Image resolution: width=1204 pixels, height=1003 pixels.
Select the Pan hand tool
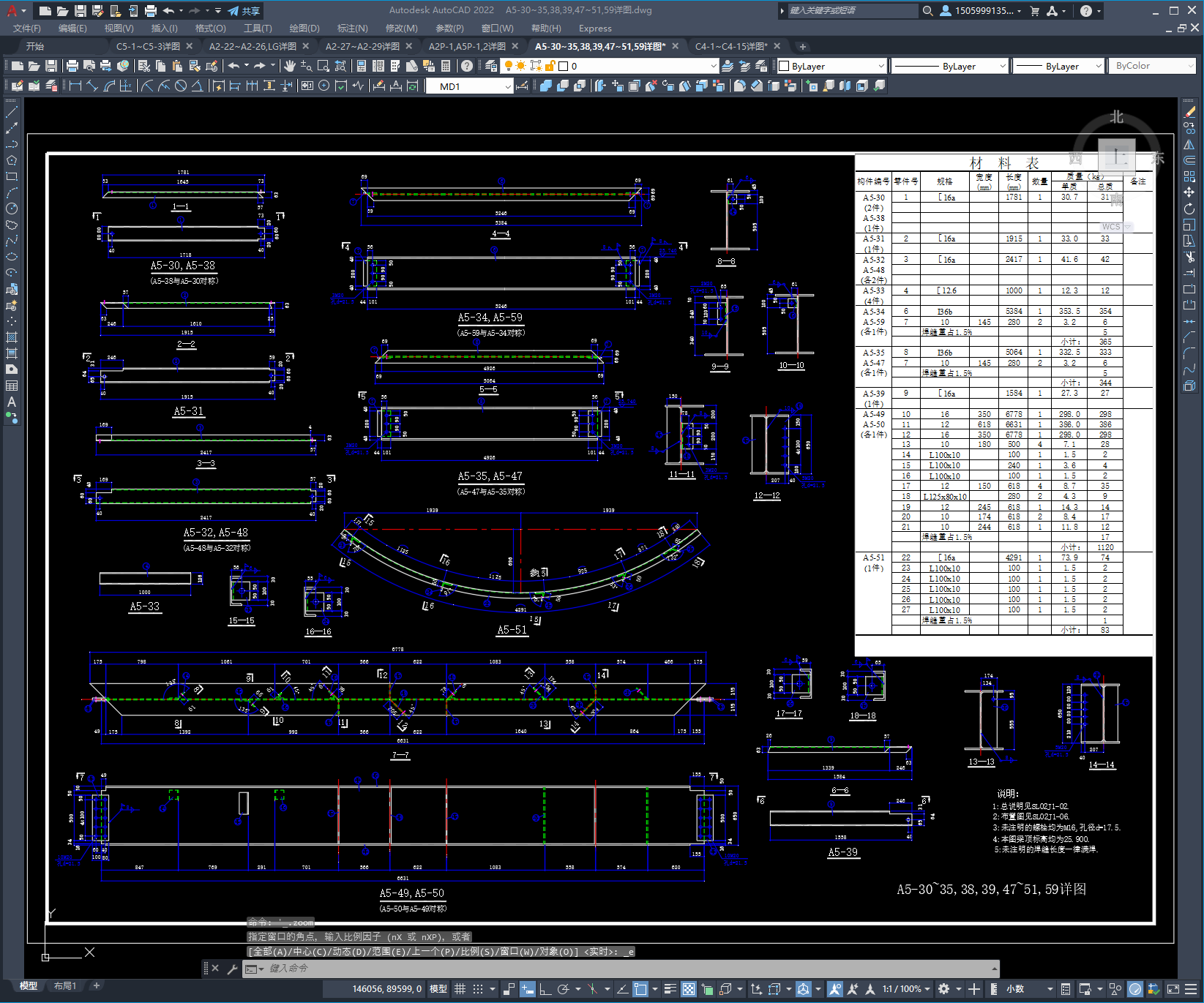pyautogui.click(x=290, y=66)
